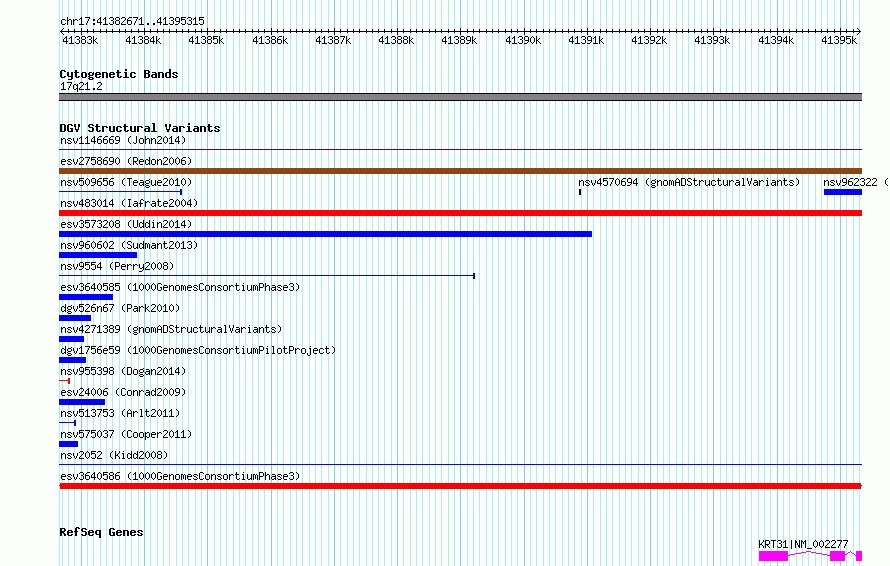Click the blue dgv1756e59 variant bar
This screenshot has height=566, width=890.
73,360
